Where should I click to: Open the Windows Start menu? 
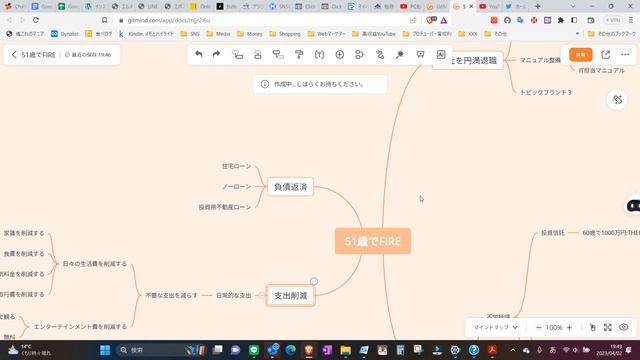tap(105, 350)
